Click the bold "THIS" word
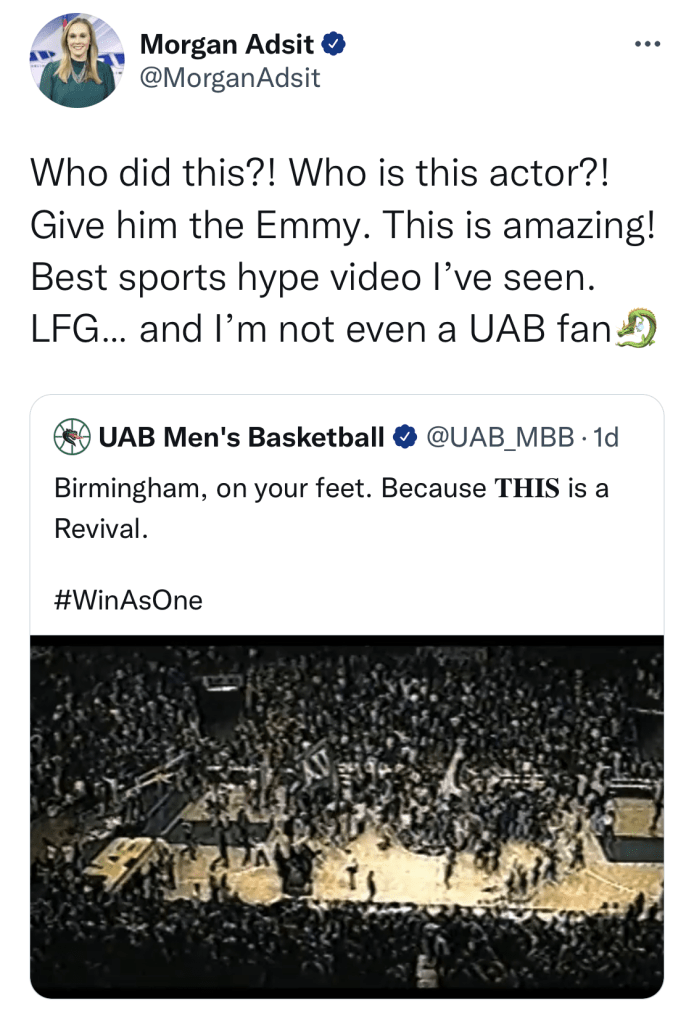 [x=527, y=490]
